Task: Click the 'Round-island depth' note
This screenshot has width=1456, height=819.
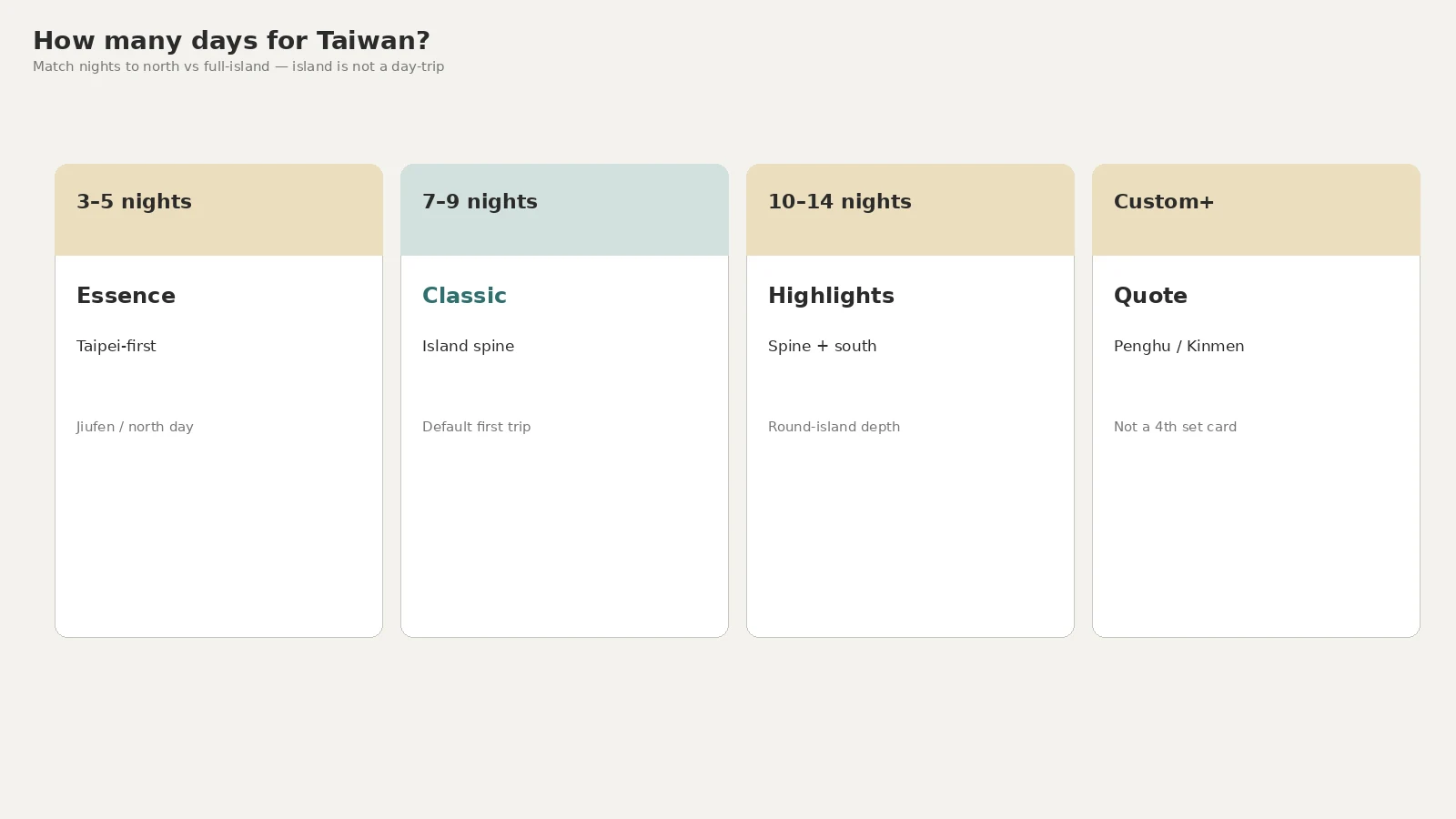Action: (834, 427)
